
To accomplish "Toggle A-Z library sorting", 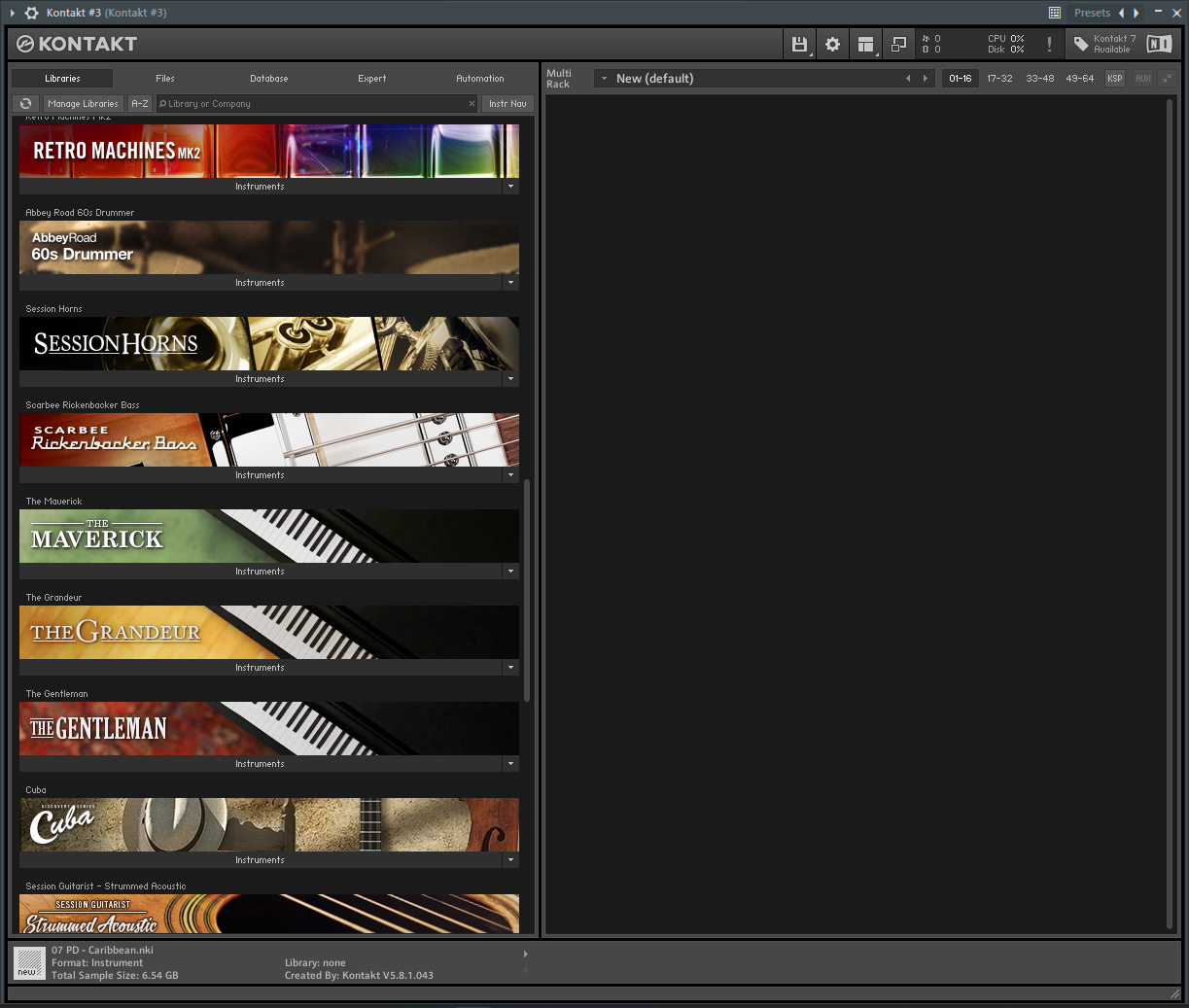I will click(140, 103).
